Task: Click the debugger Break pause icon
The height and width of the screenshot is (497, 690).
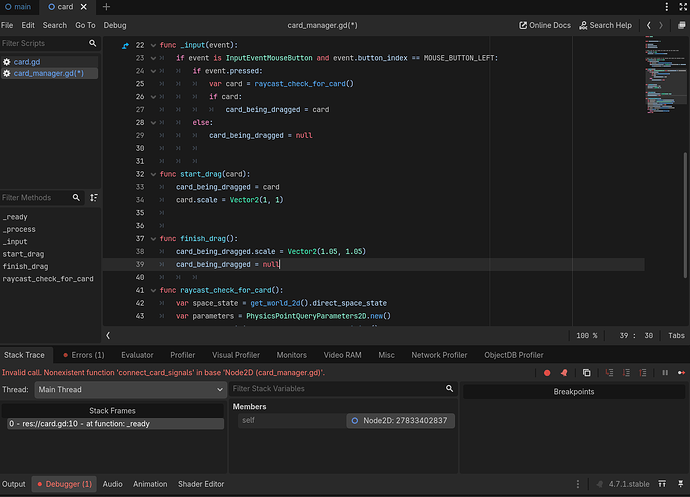Action: [x=665, y=373]
